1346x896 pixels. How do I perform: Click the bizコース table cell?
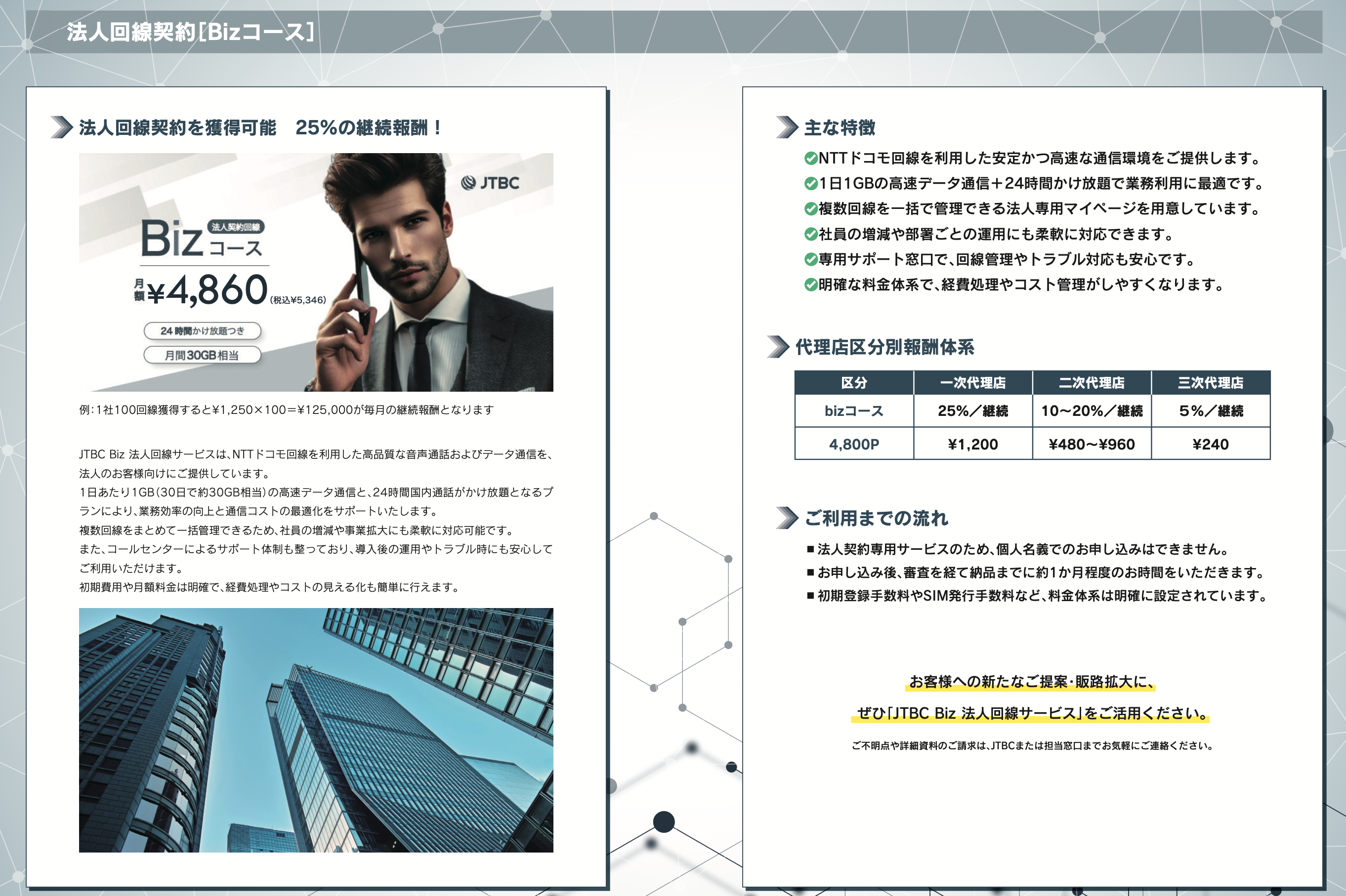click(x=854, y=411)
